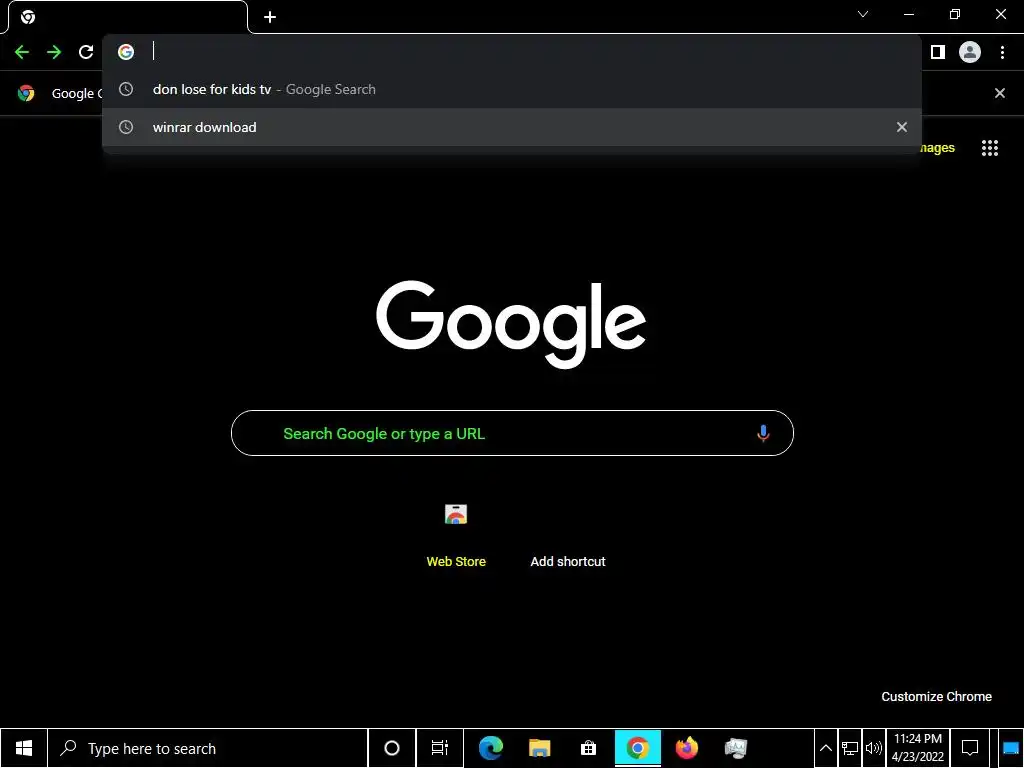Screen dimensions: 1024x768
Task: Open the profile avatar menu
Action: click(x=970, y=52)
